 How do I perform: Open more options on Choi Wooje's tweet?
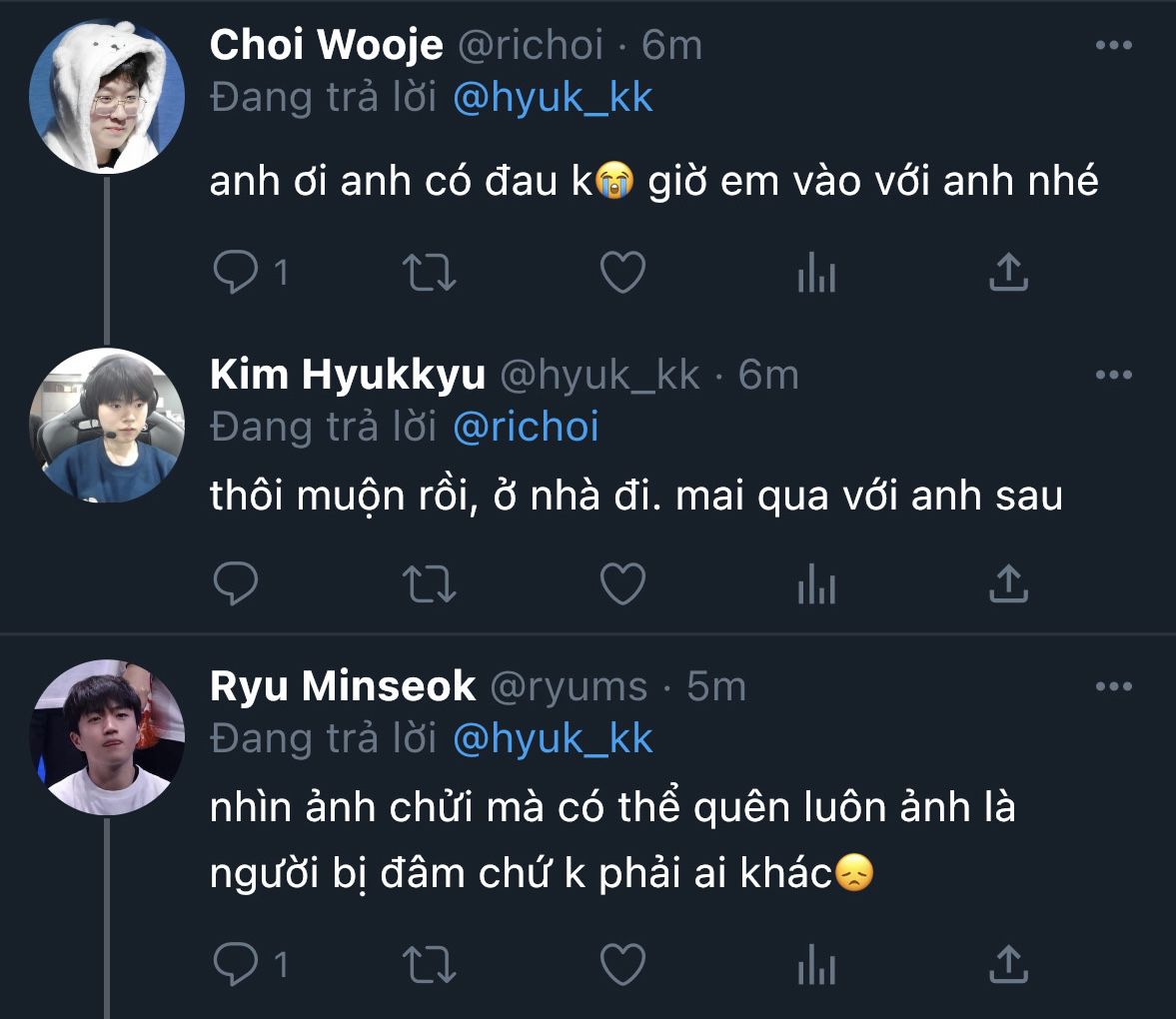click(1113, 46)
